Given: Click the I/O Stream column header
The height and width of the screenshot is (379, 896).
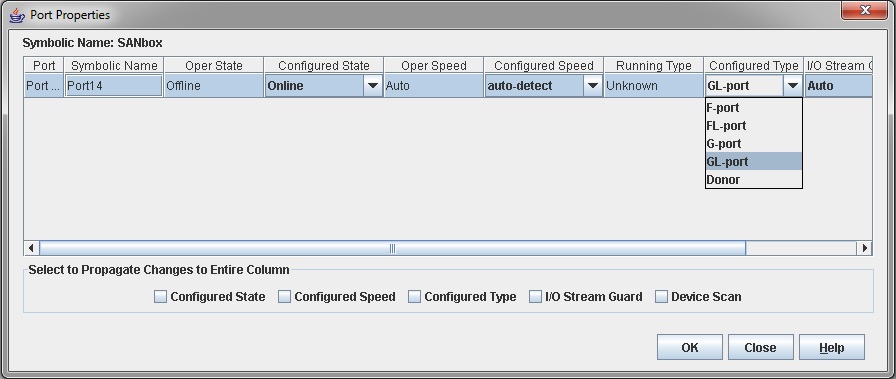Looking at the screenshot, I should tap(838, 66).
